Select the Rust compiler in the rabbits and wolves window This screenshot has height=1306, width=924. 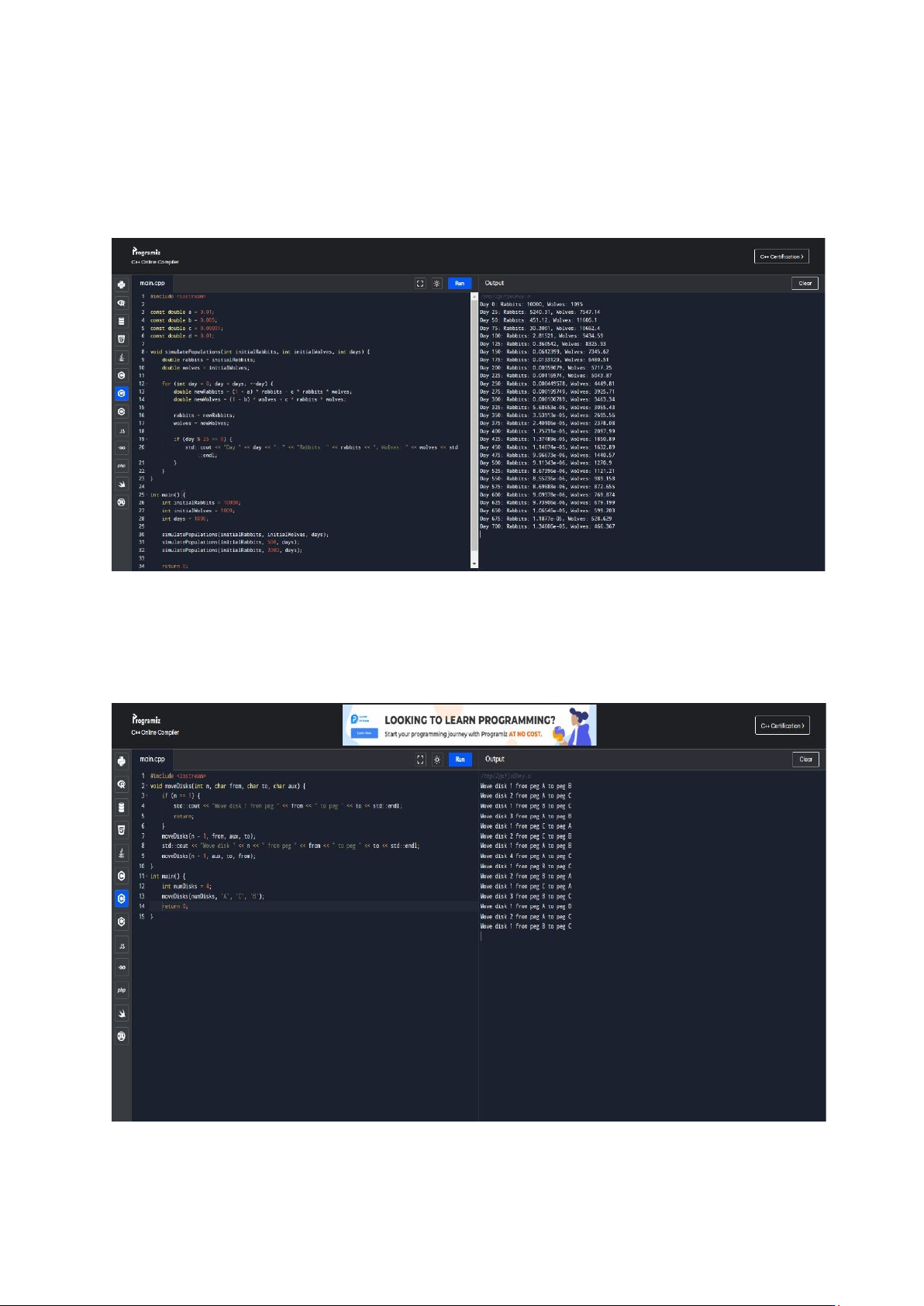[x=122, y=502]
